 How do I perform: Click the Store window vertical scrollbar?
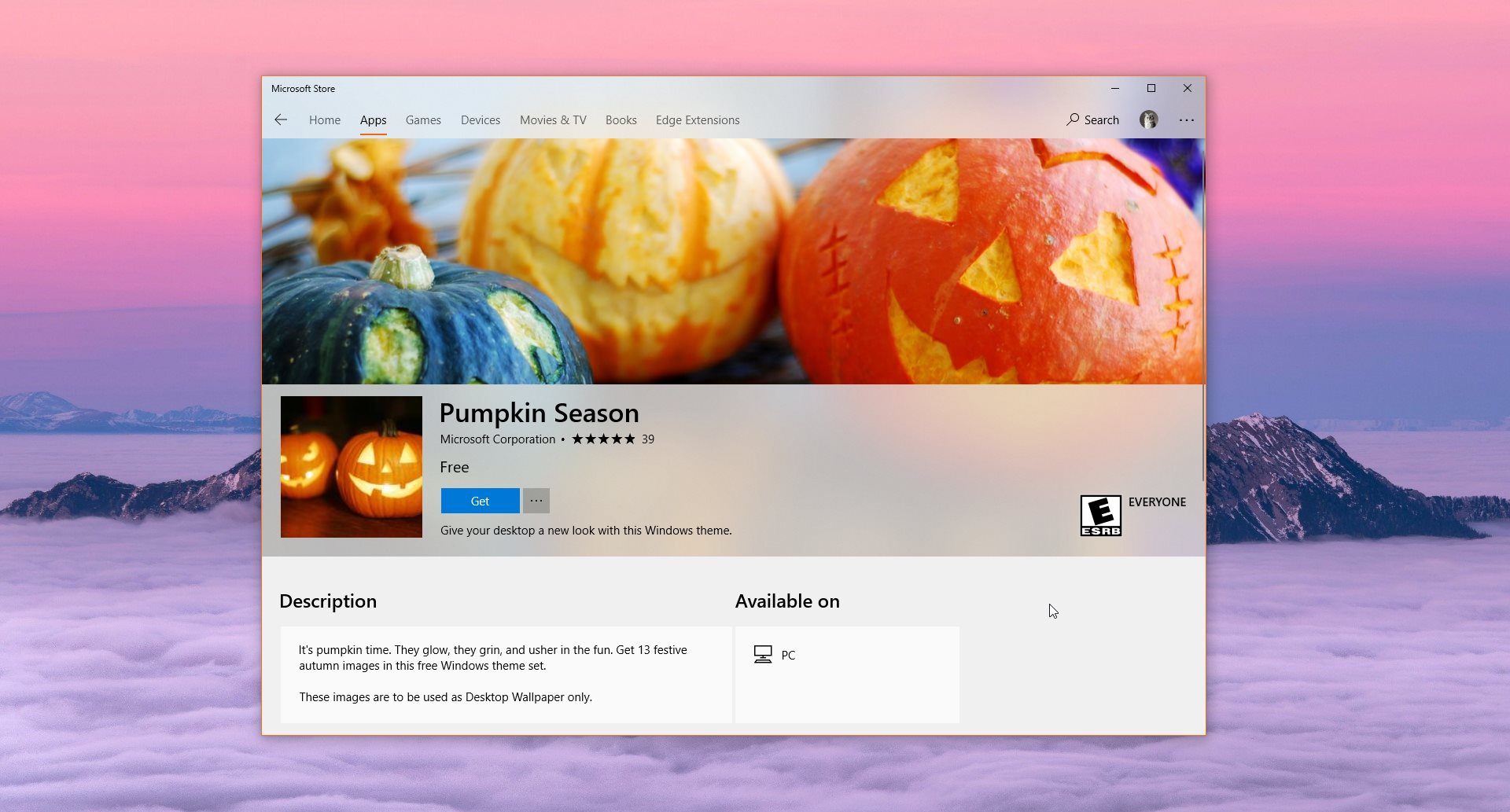(x=1203, y=314)
